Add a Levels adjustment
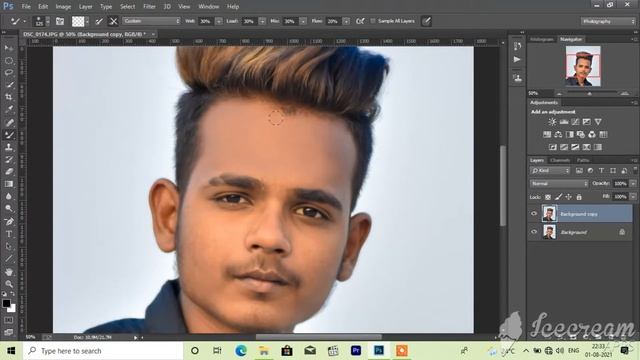Screen dimensions: 640x360 coord(564,122)
